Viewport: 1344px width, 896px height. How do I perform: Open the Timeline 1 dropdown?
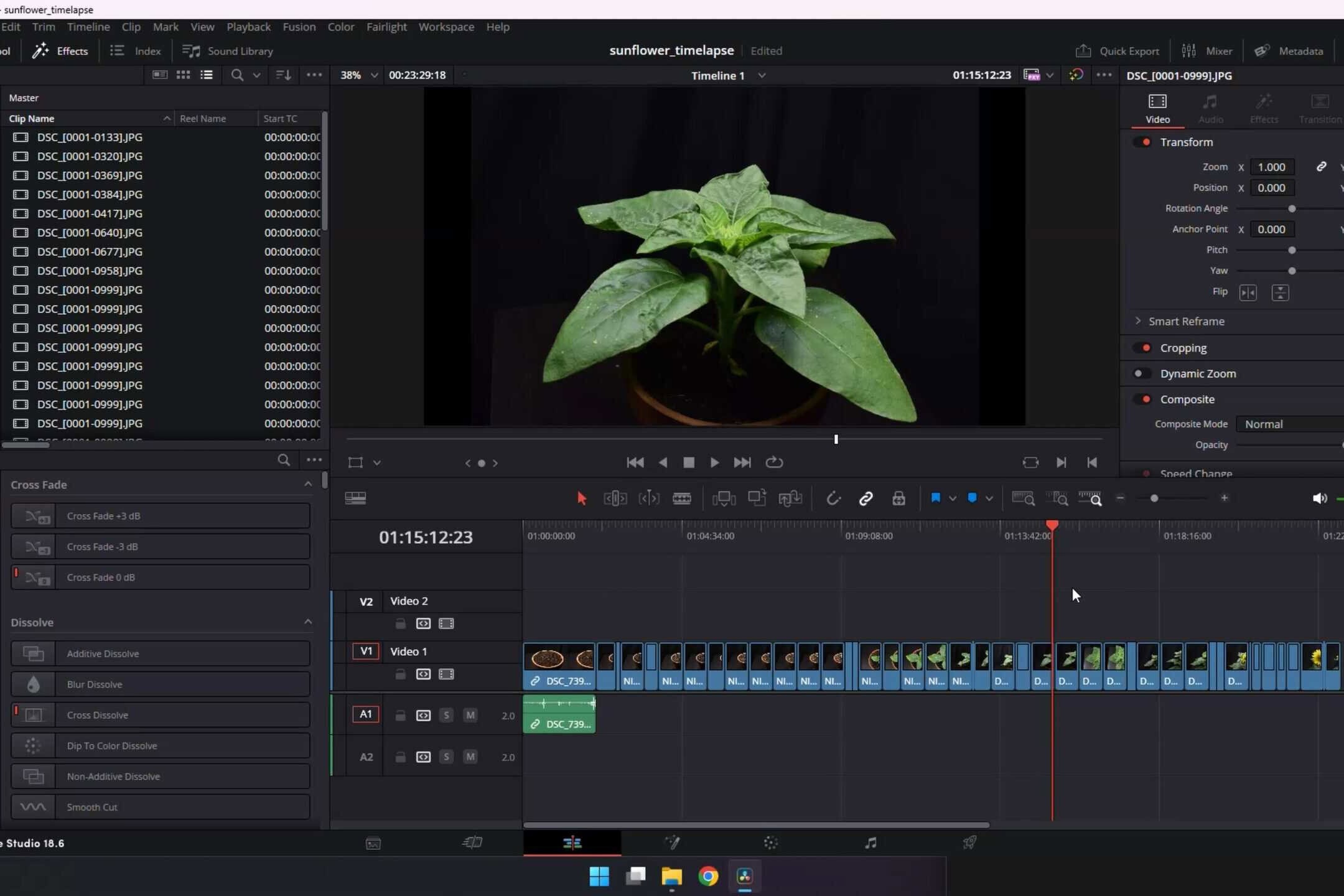click(762, 75)
